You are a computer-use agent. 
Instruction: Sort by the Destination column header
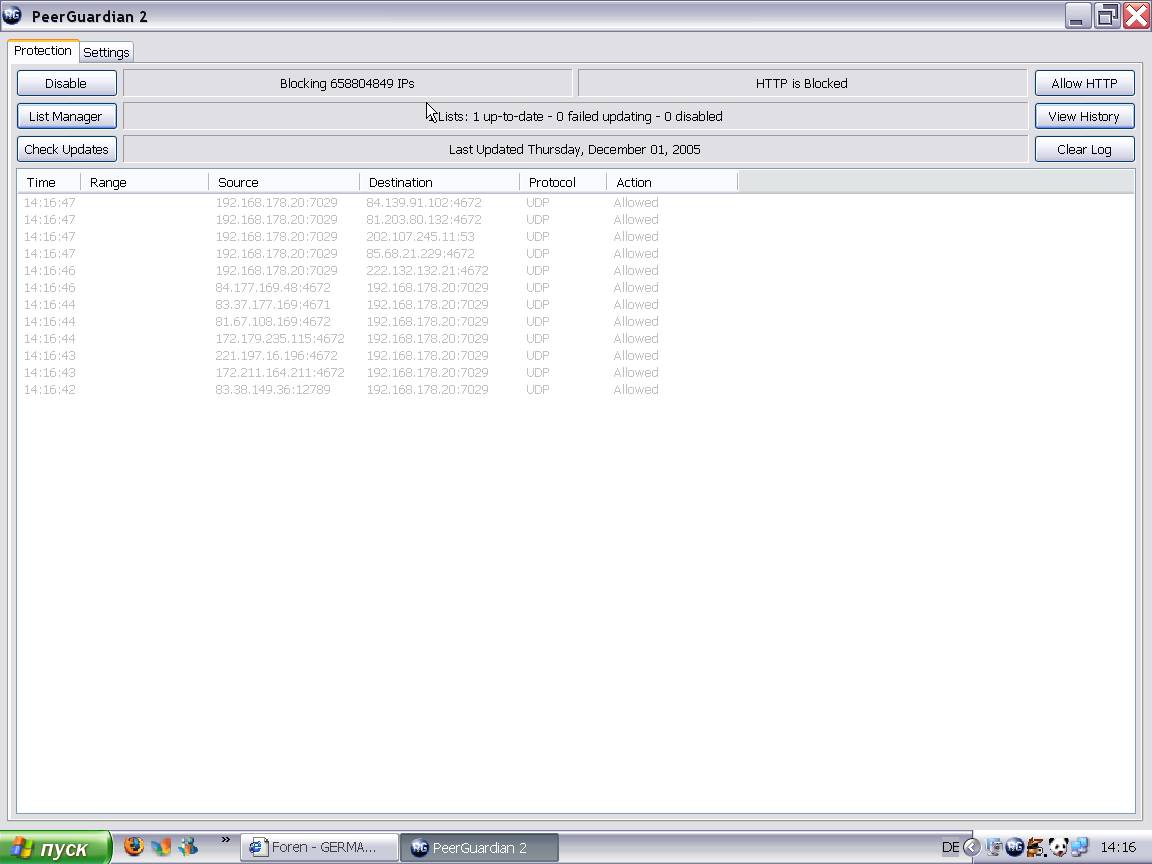pos(439,182)
